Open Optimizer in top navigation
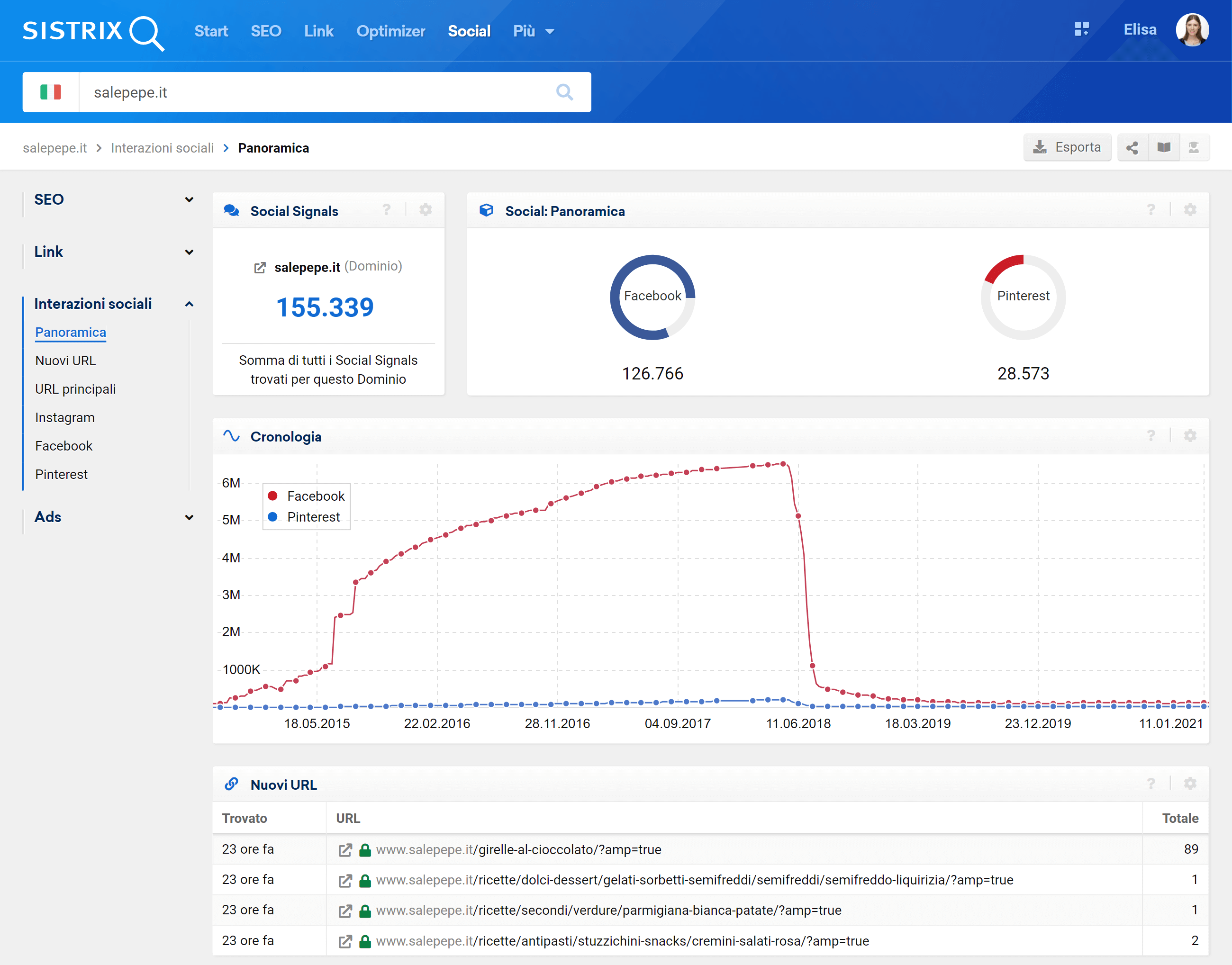Viewport: 1232px width, 965px height. pos(390,31)
